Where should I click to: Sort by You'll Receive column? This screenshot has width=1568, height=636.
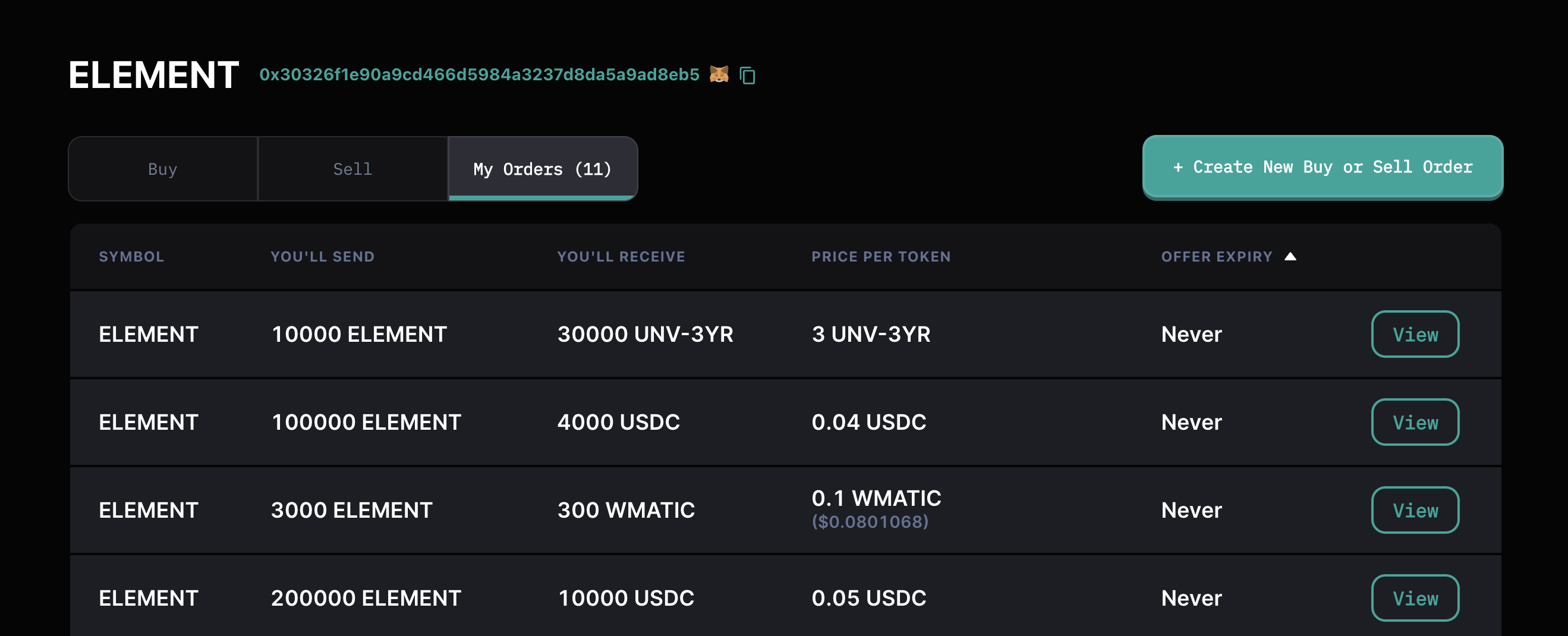click(621, 256)
